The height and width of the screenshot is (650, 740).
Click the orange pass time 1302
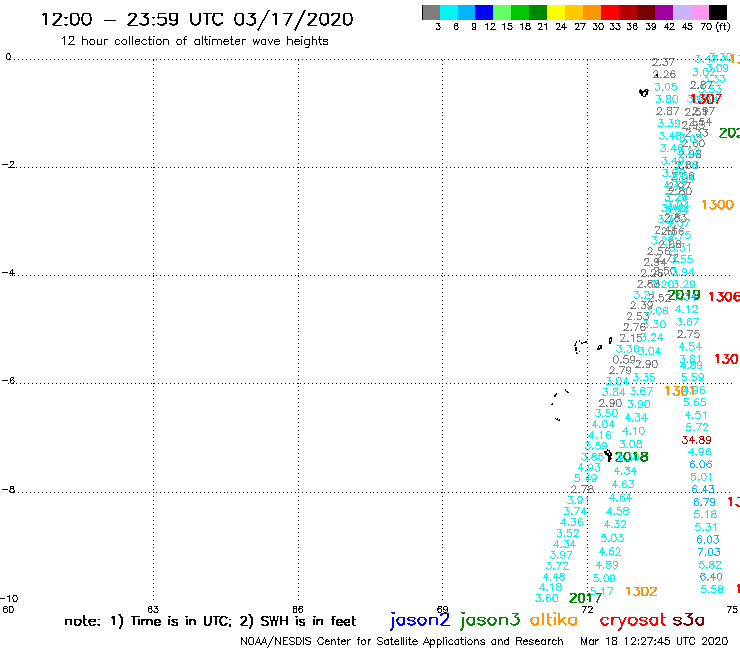point(641,591)
